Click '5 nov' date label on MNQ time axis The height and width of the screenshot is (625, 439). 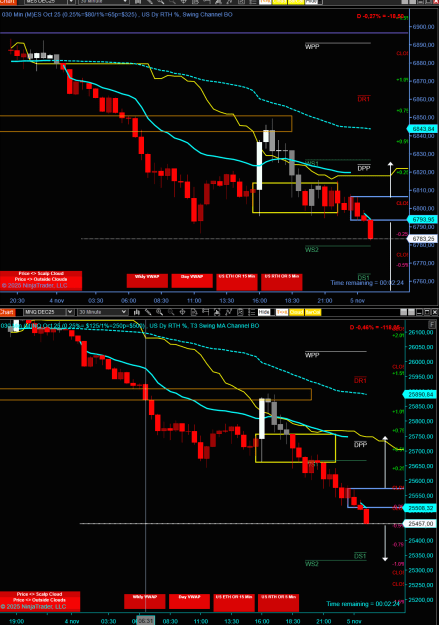coord(354,621)
